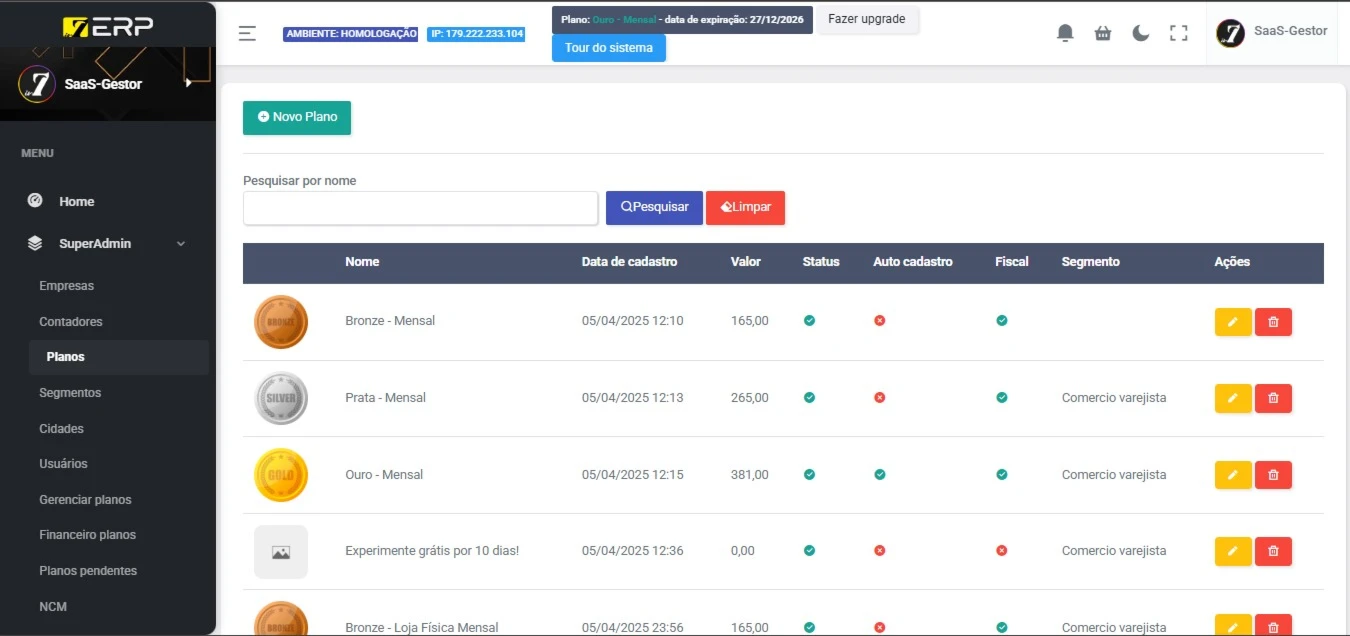Delete the Prata - Mensal plan
This screenshot has width=1350, height=636.
tap(1273, 398)
